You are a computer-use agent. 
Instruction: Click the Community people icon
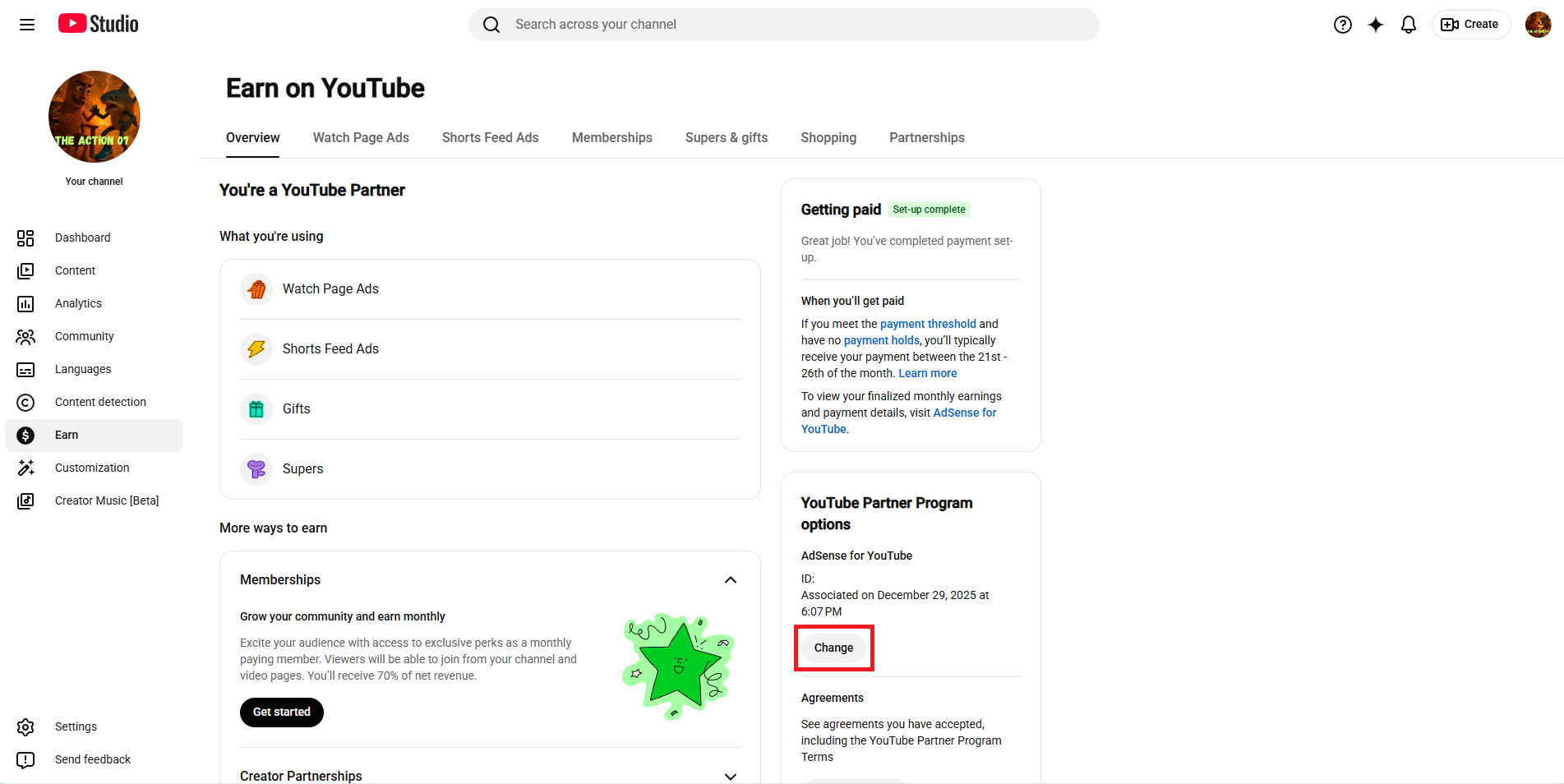pyautogui.click(x=25, y=336)
